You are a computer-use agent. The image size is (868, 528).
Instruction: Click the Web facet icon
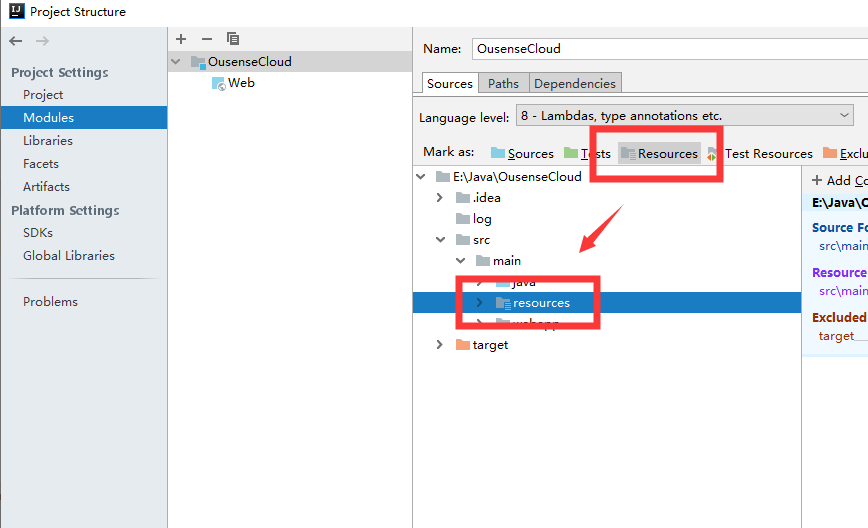click(219, 84)
